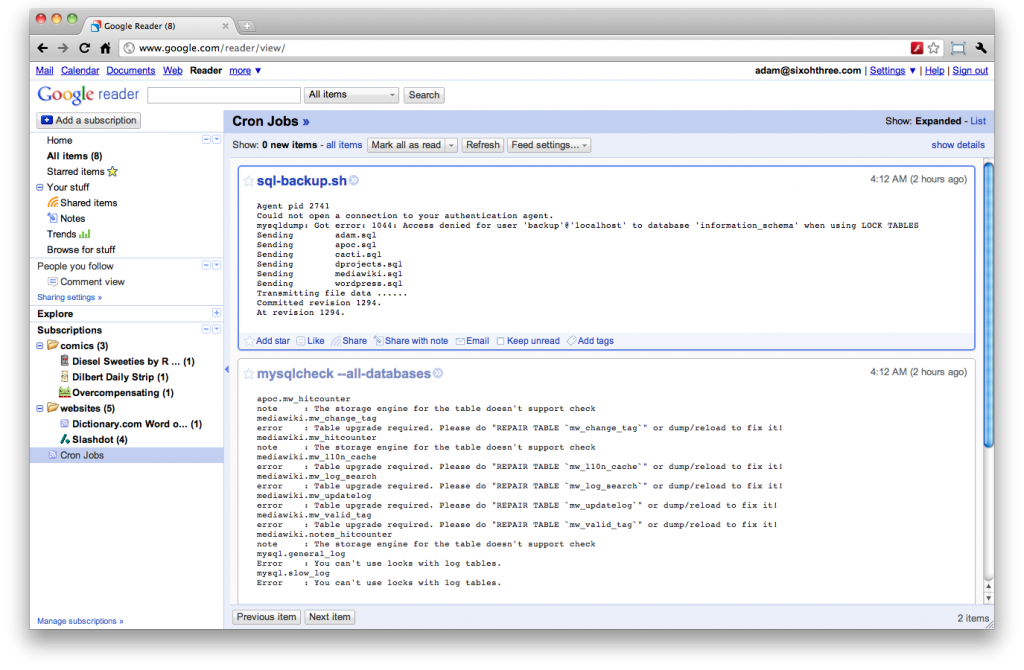Click in the Reader search field

click(224, 95)
